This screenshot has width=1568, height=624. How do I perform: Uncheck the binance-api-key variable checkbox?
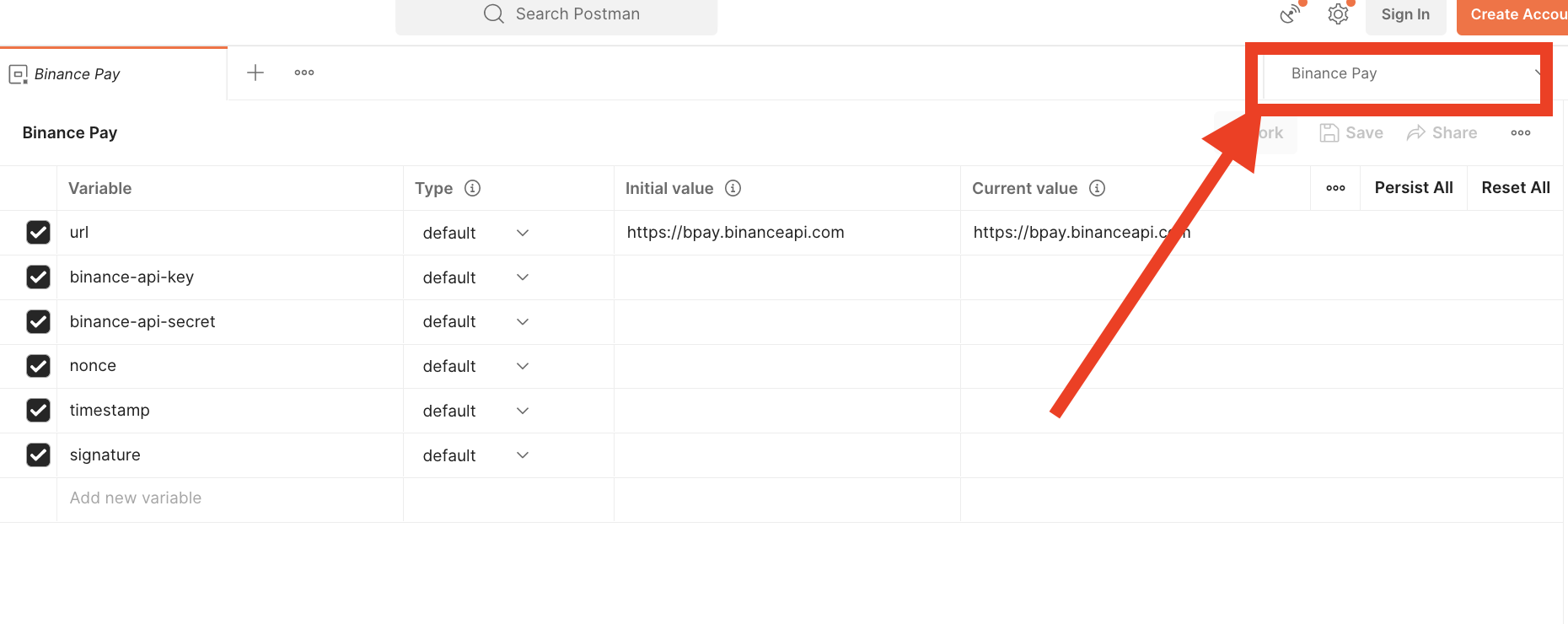[38, 277]
